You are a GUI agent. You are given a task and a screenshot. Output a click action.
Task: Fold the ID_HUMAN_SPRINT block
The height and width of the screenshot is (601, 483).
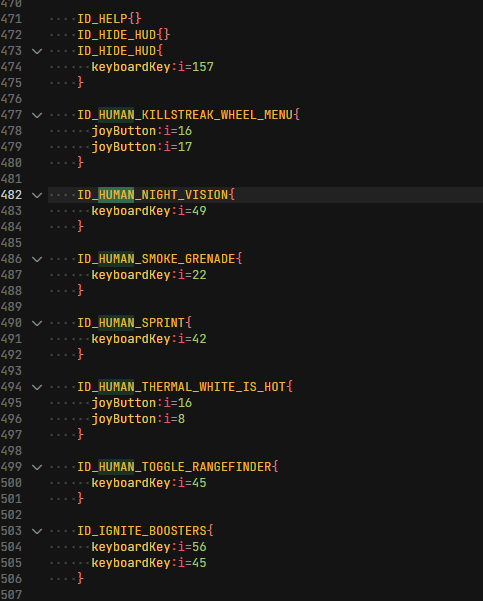click(37, 323)
